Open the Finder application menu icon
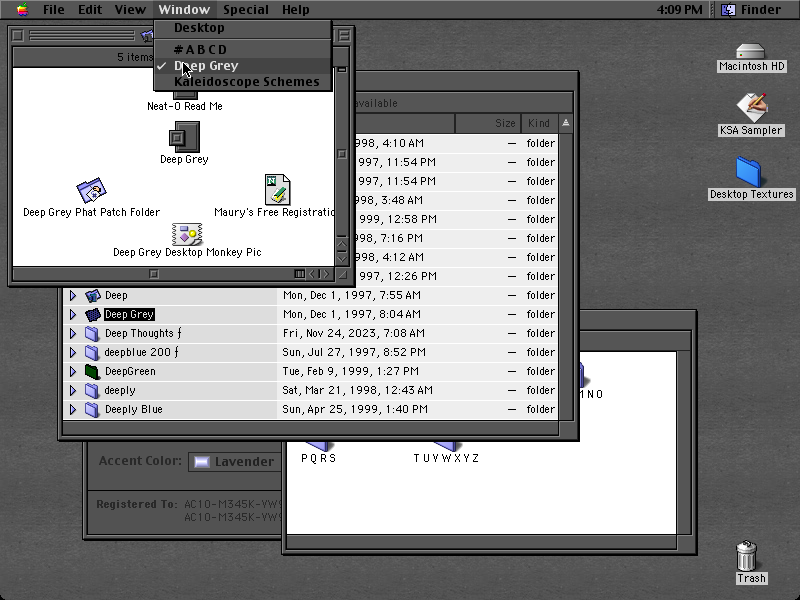The image size is (800, 600). click(x=729, y=10)
